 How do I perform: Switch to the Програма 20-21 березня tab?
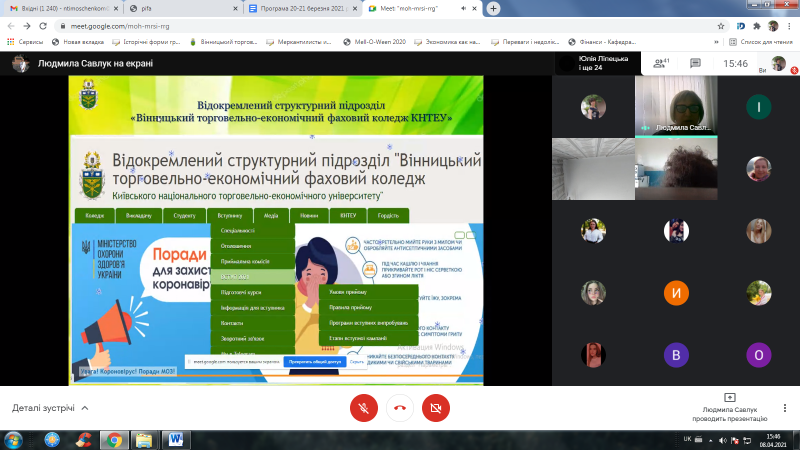click(303, 8)
